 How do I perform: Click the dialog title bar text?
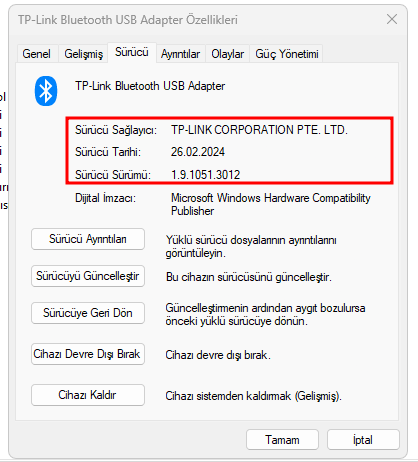pyautogui.click(x=128, y=20)
